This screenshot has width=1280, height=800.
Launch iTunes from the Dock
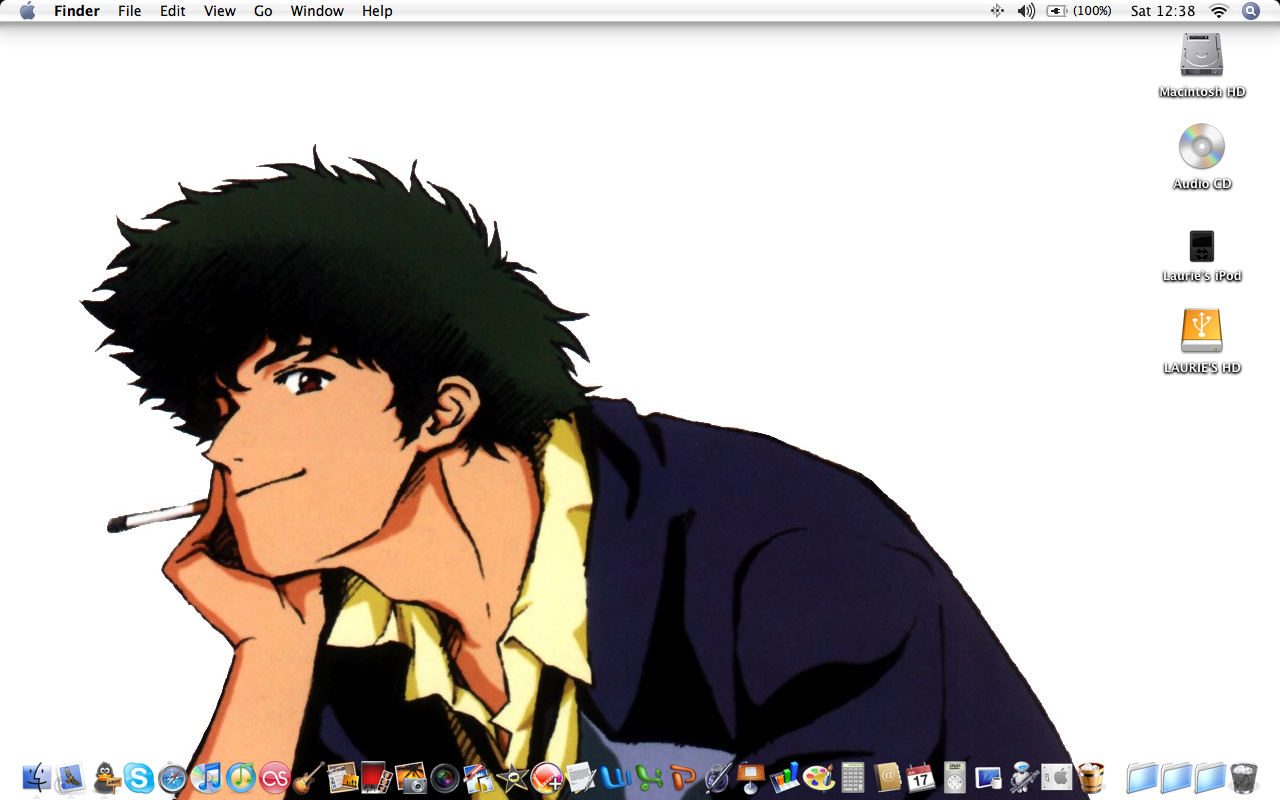(x=207, y=777)
